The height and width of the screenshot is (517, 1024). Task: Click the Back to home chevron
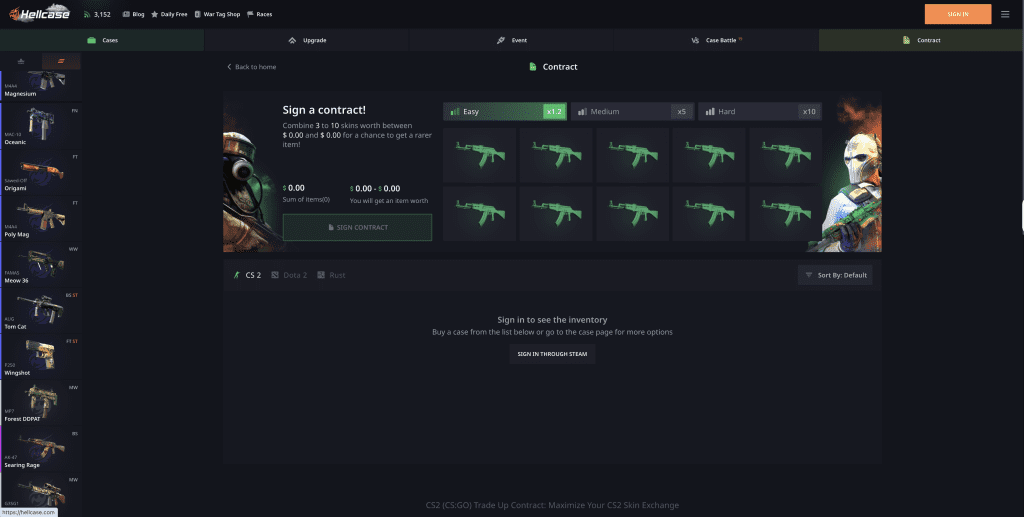[x=229, y=67]
